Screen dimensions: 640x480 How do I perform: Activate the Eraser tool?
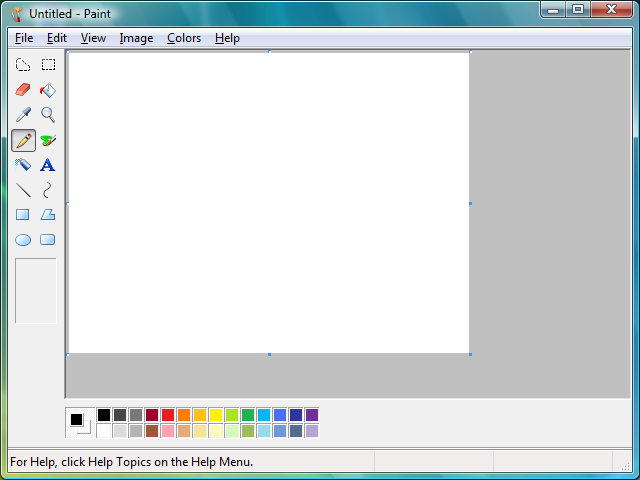(23, 90)
